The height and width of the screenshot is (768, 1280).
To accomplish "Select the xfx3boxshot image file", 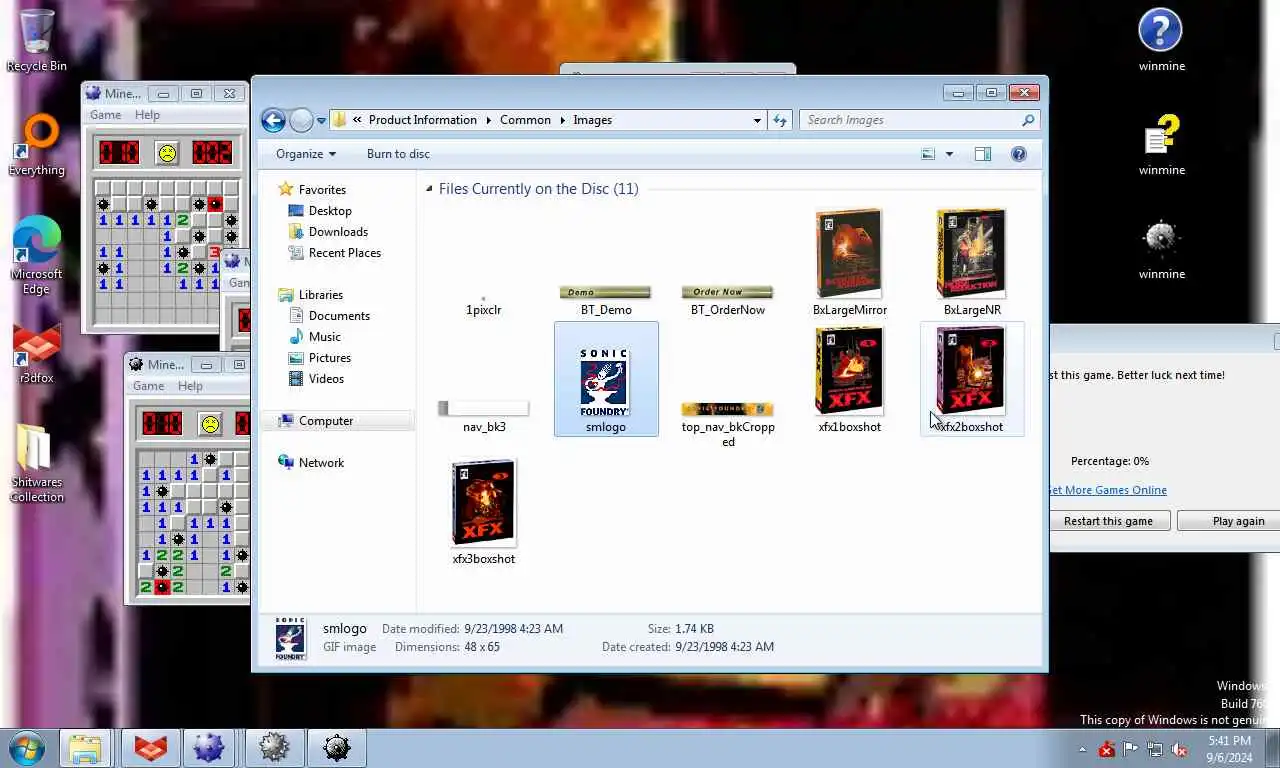I will [x=484, y=513].
